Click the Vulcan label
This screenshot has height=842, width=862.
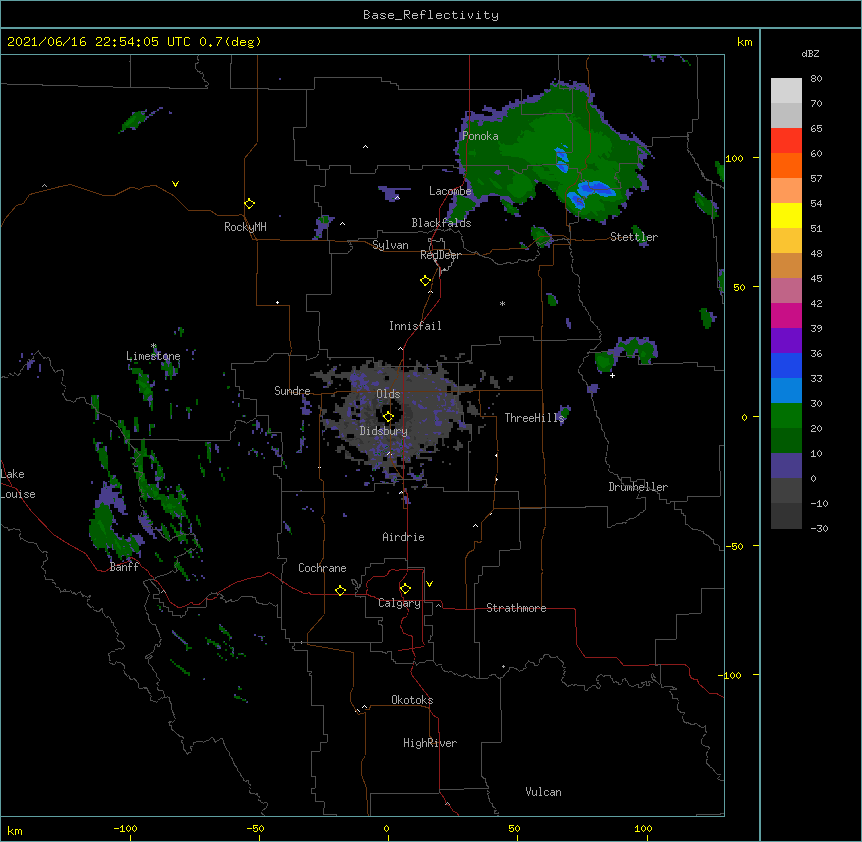(x=543, y=792)
